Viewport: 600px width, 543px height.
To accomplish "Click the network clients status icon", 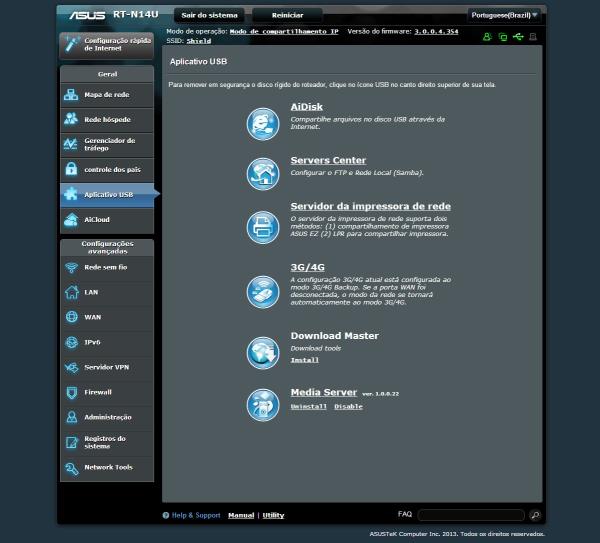I will click(502, 37).
